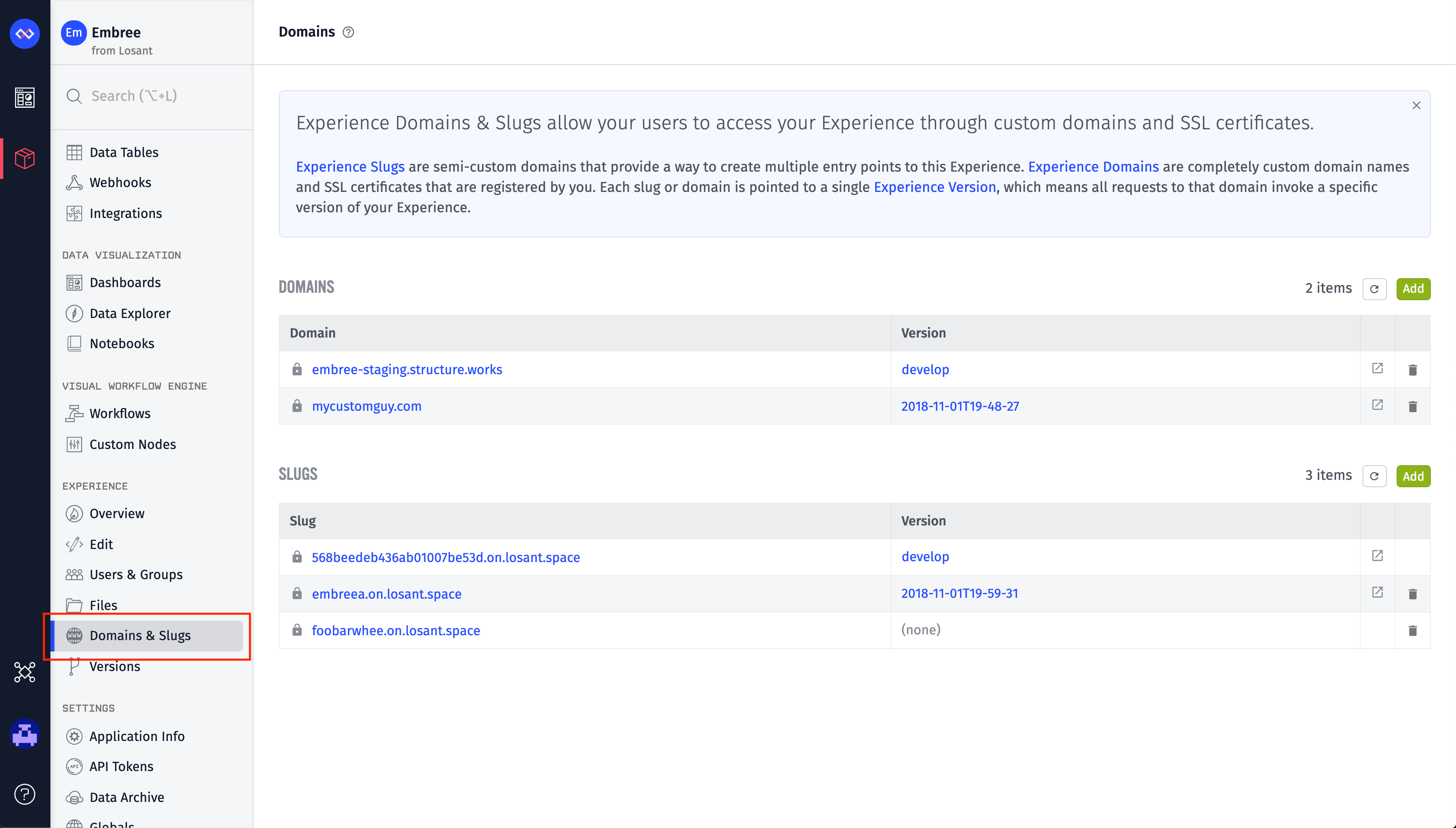This screenshot has height=828, width=1456.
Task: Open mycustomguy.com domain link
Action: tap(367, 406)
